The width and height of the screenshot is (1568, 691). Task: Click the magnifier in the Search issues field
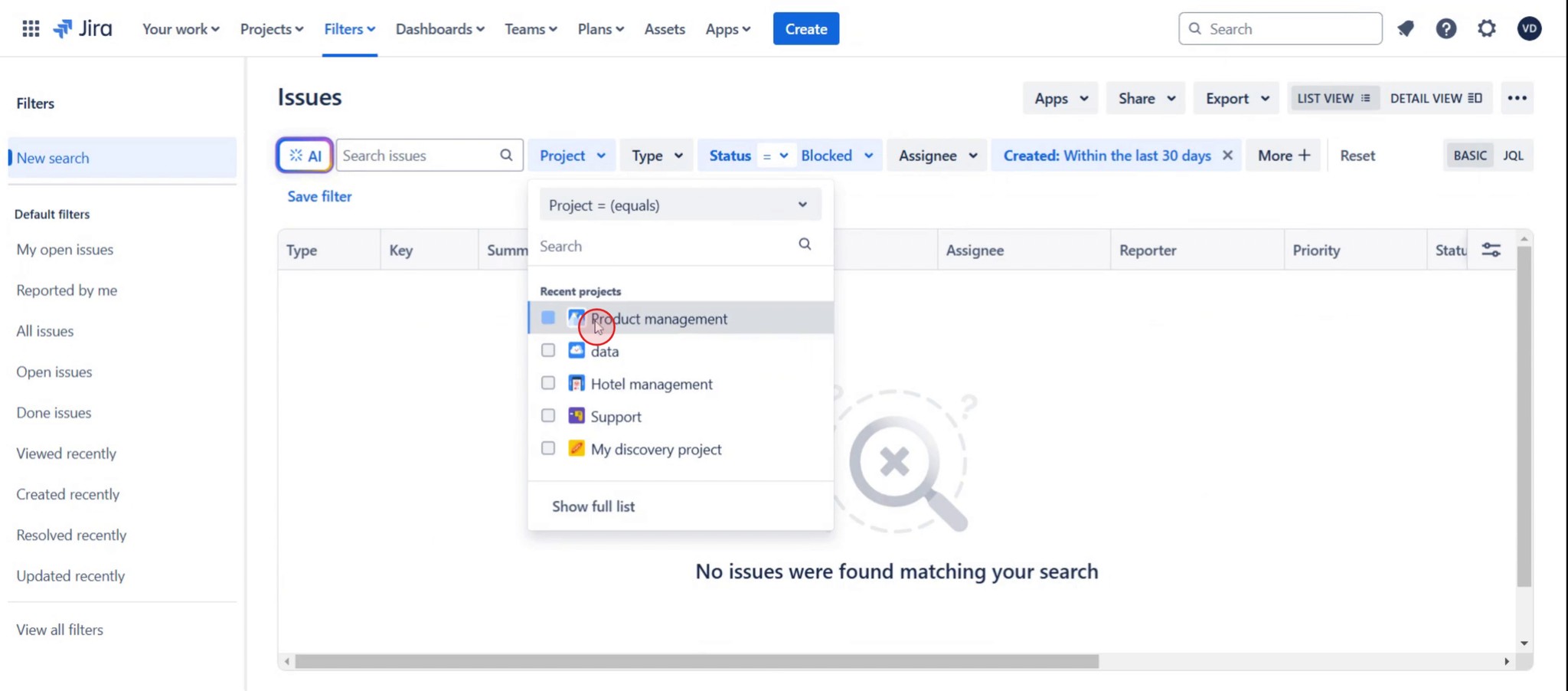[505, 155]
